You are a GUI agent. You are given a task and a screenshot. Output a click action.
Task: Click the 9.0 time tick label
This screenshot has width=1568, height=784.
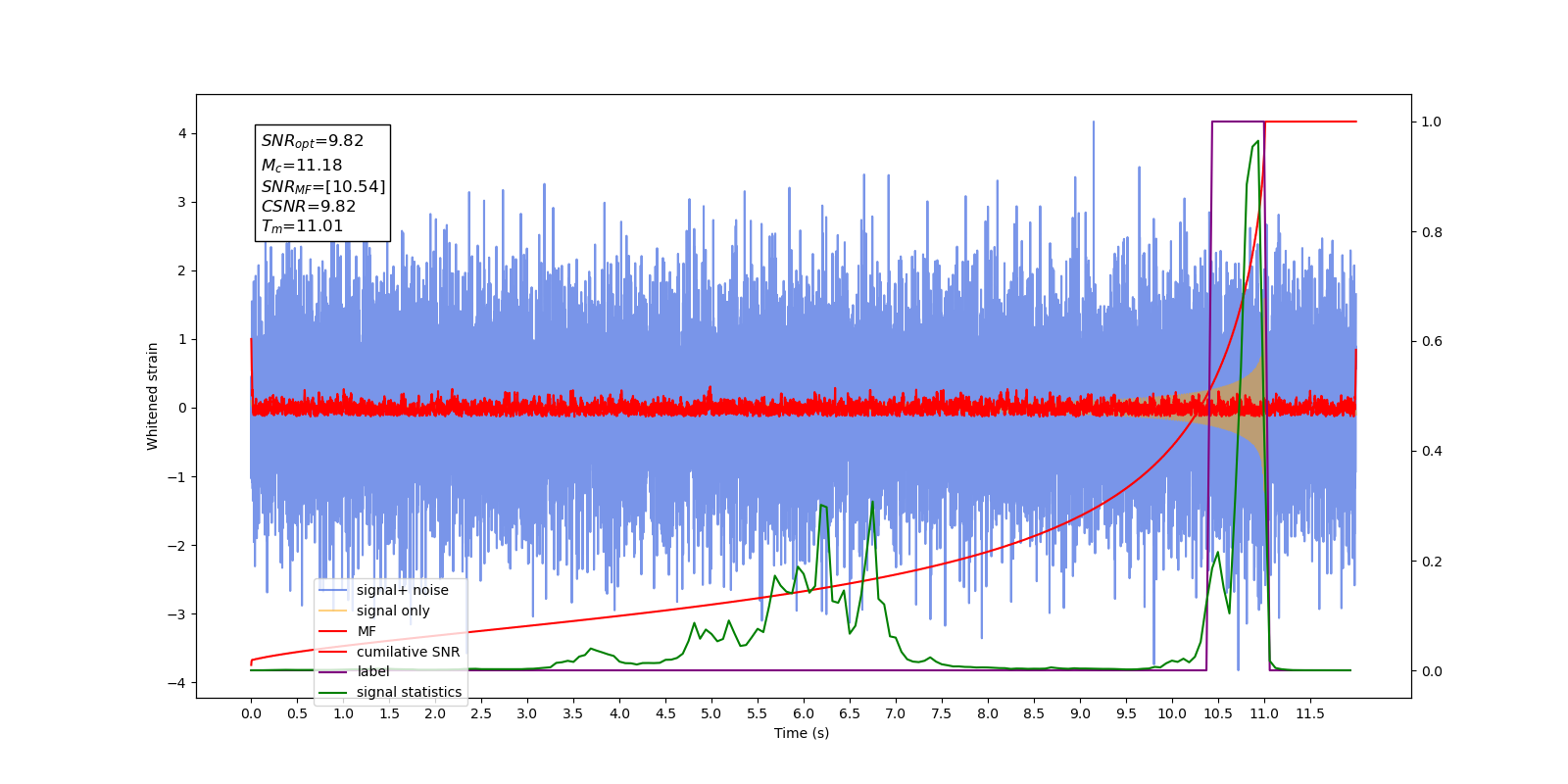click(1080, 713)
